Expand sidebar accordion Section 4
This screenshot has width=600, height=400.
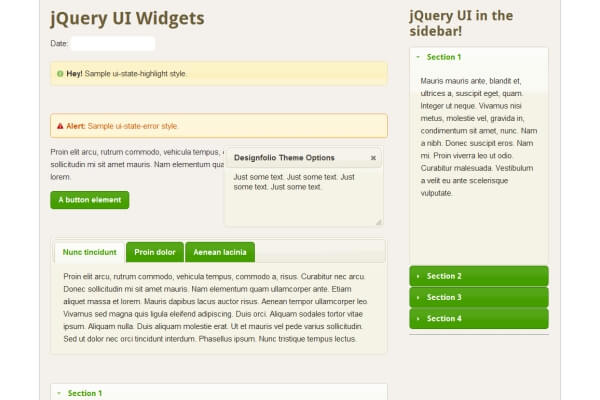478,318
